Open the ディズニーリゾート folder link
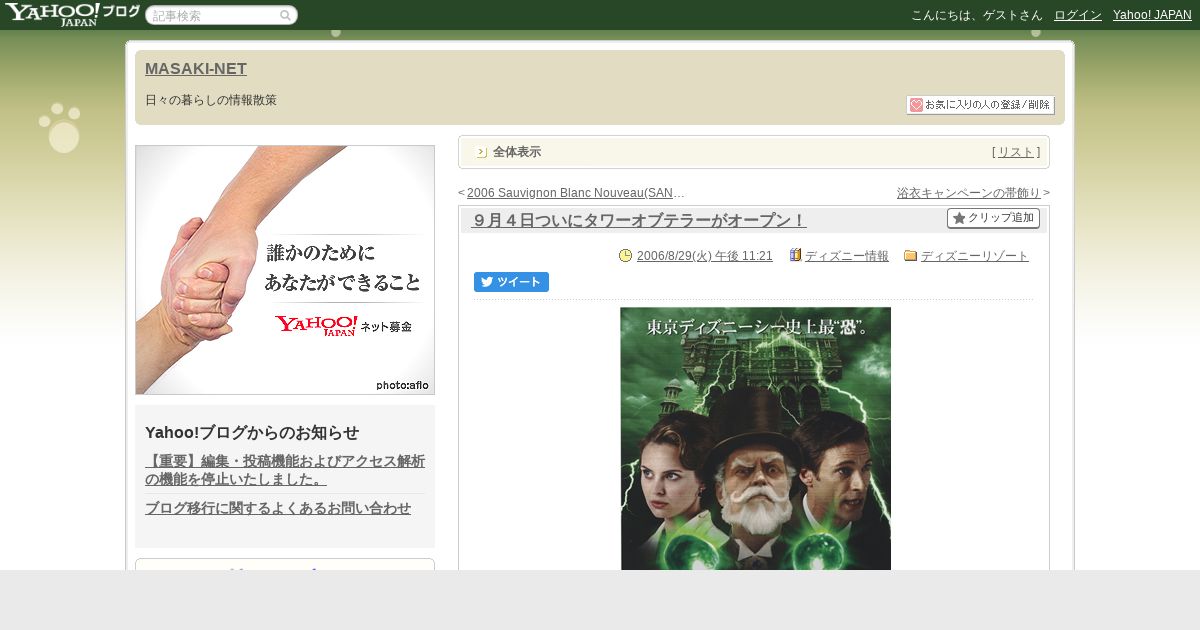The width and height of the screenshot is (1200, 630). pyautogui.click(x=975, y=256)
